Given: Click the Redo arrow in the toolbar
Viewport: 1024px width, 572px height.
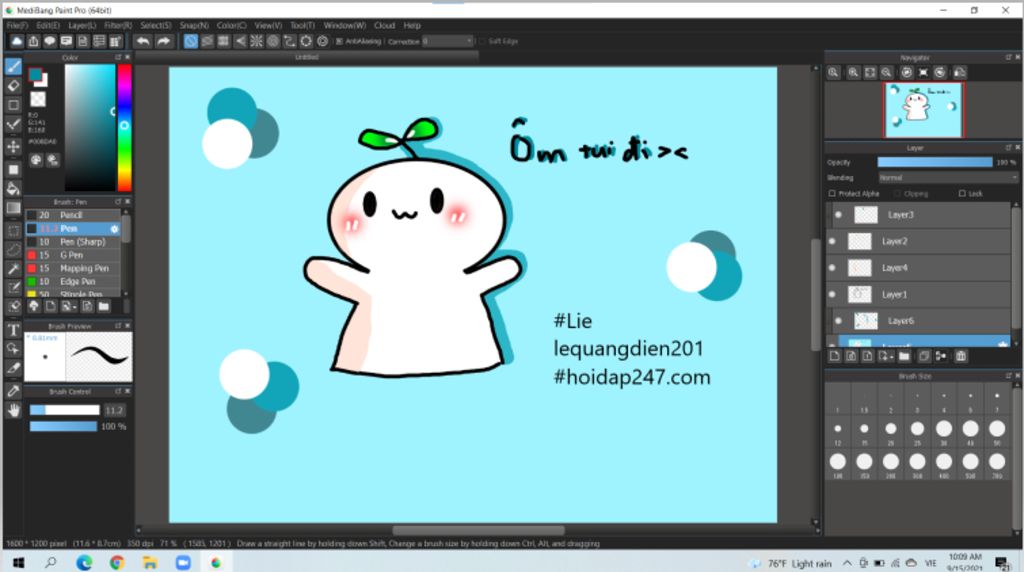Looking at the screenshot, I should pyautogui.click(x=163, y=41).
